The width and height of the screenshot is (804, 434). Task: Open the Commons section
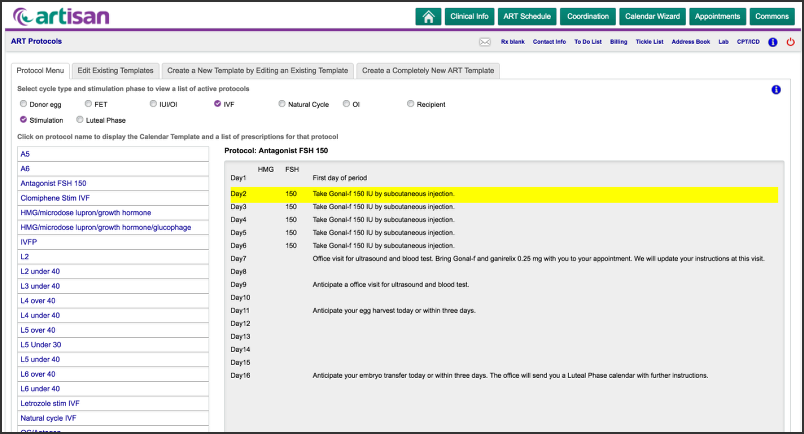[x=772, y=16]
